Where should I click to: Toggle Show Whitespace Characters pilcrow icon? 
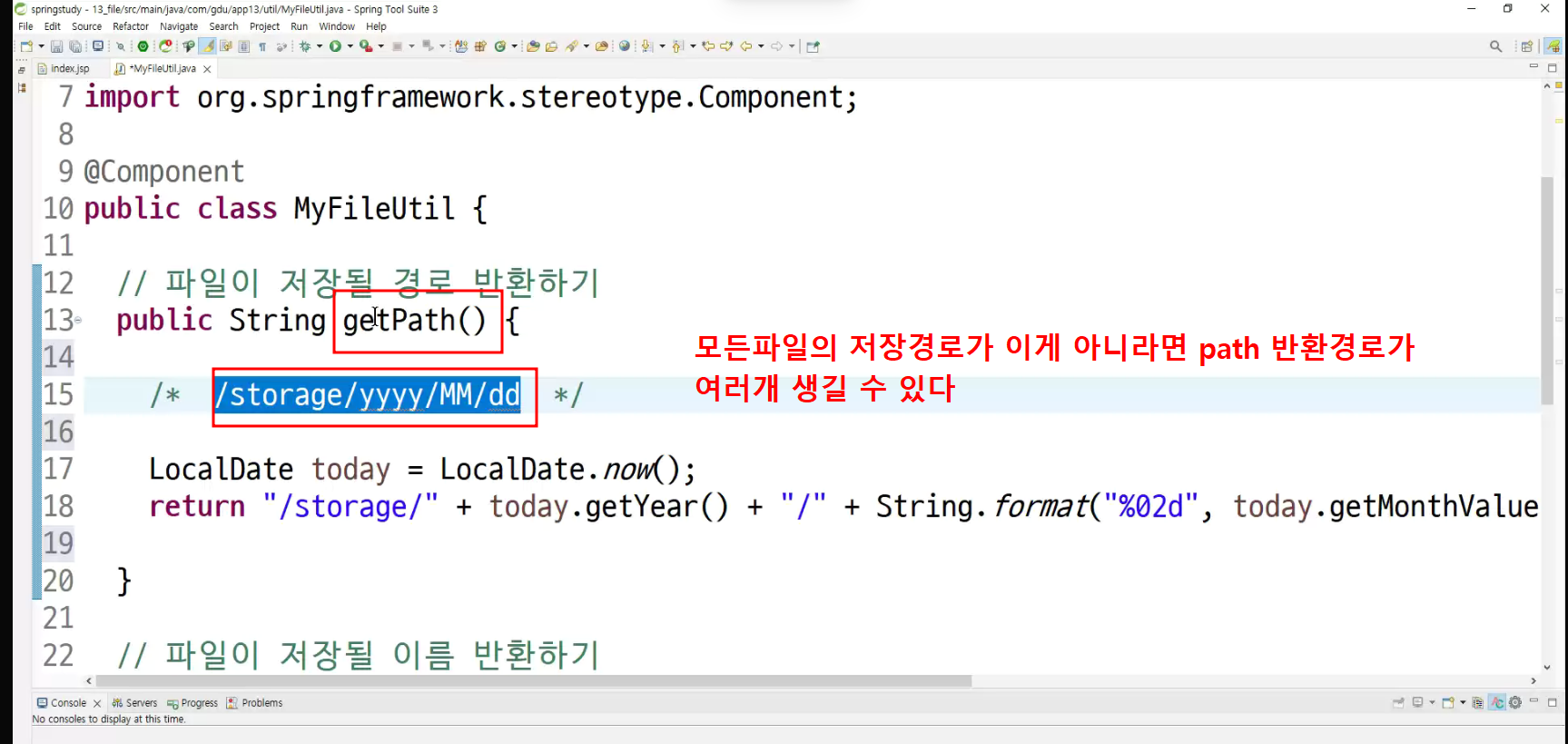[x=262, y=46]
